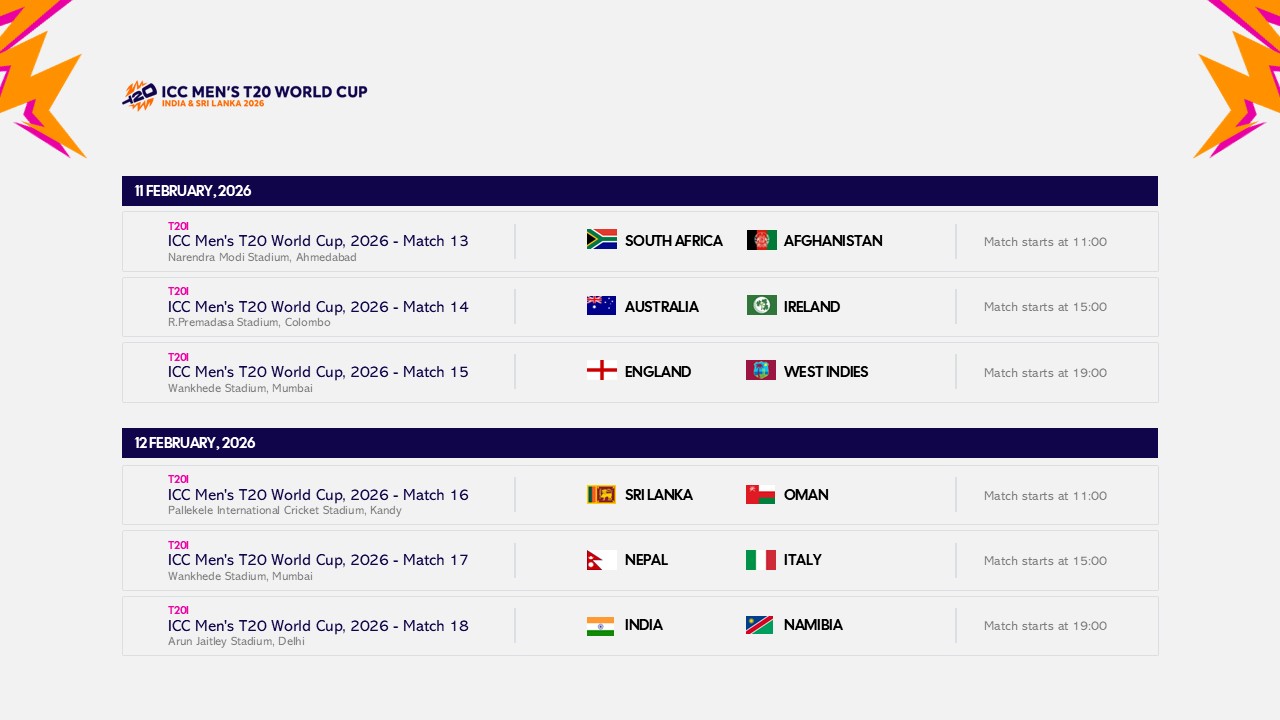The height and width of the screenshot is (720, 1280).
Task: Select the South Africa flag icon
Action: pyautogui.click(x=601, y=240)
